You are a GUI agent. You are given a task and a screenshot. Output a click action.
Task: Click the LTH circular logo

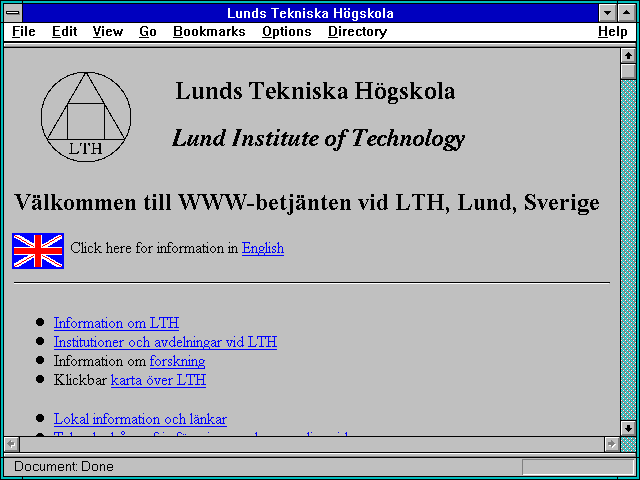[86, 117]
